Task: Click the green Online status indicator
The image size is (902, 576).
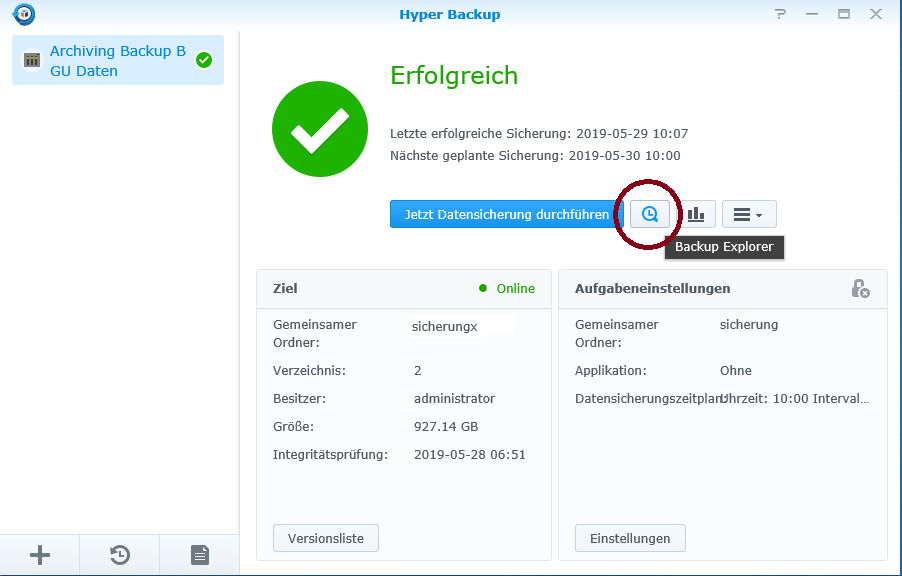Action: [x=507, y=288]
